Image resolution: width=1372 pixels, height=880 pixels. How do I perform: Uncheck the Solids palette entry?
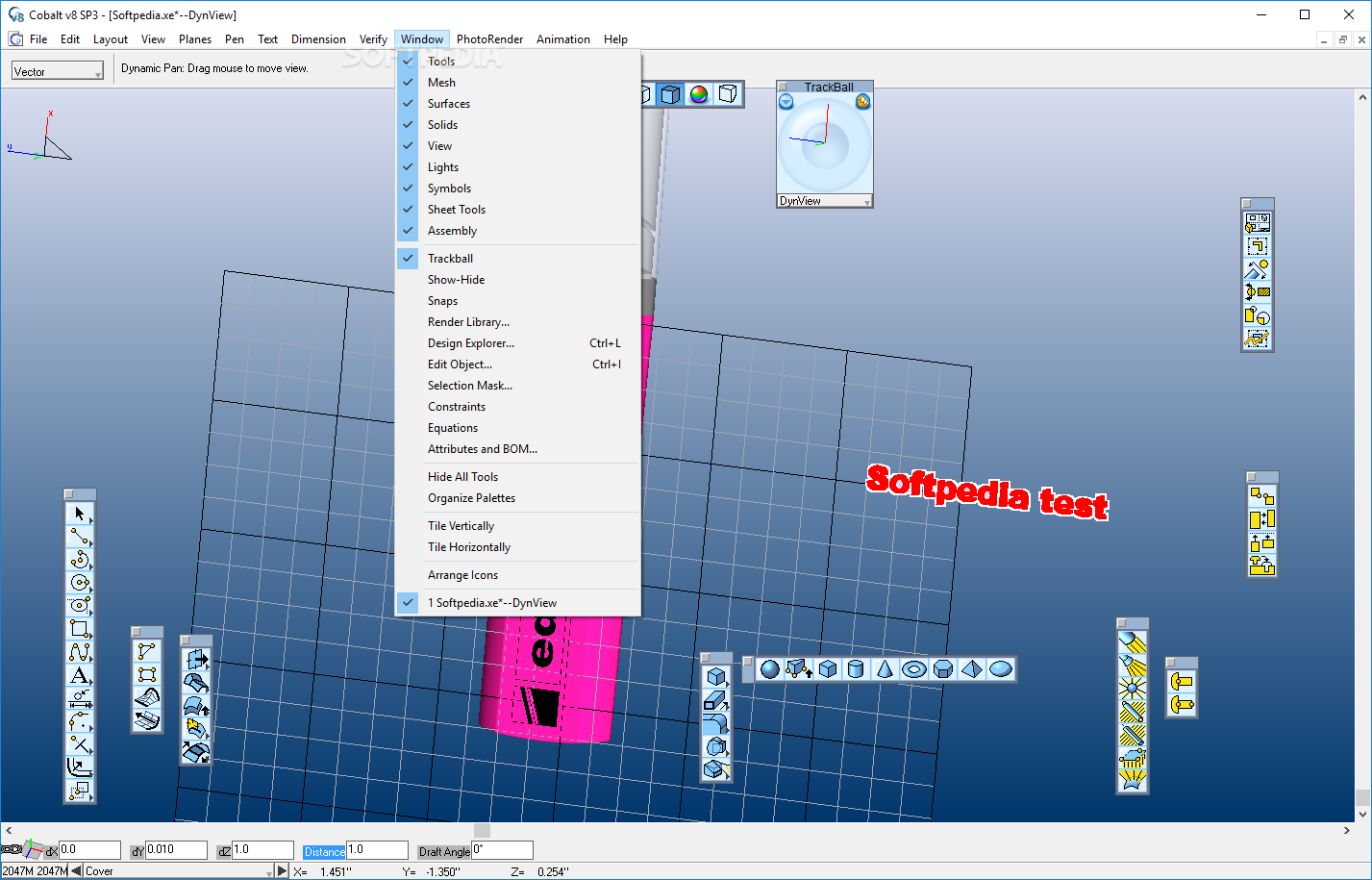(517, 125)
